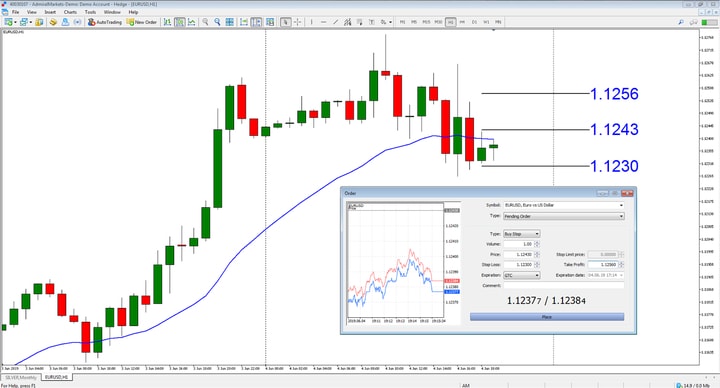Select the crosshair tool
Image resolution: width=720 pixels, height=388 pixels.
coord(298,22)
